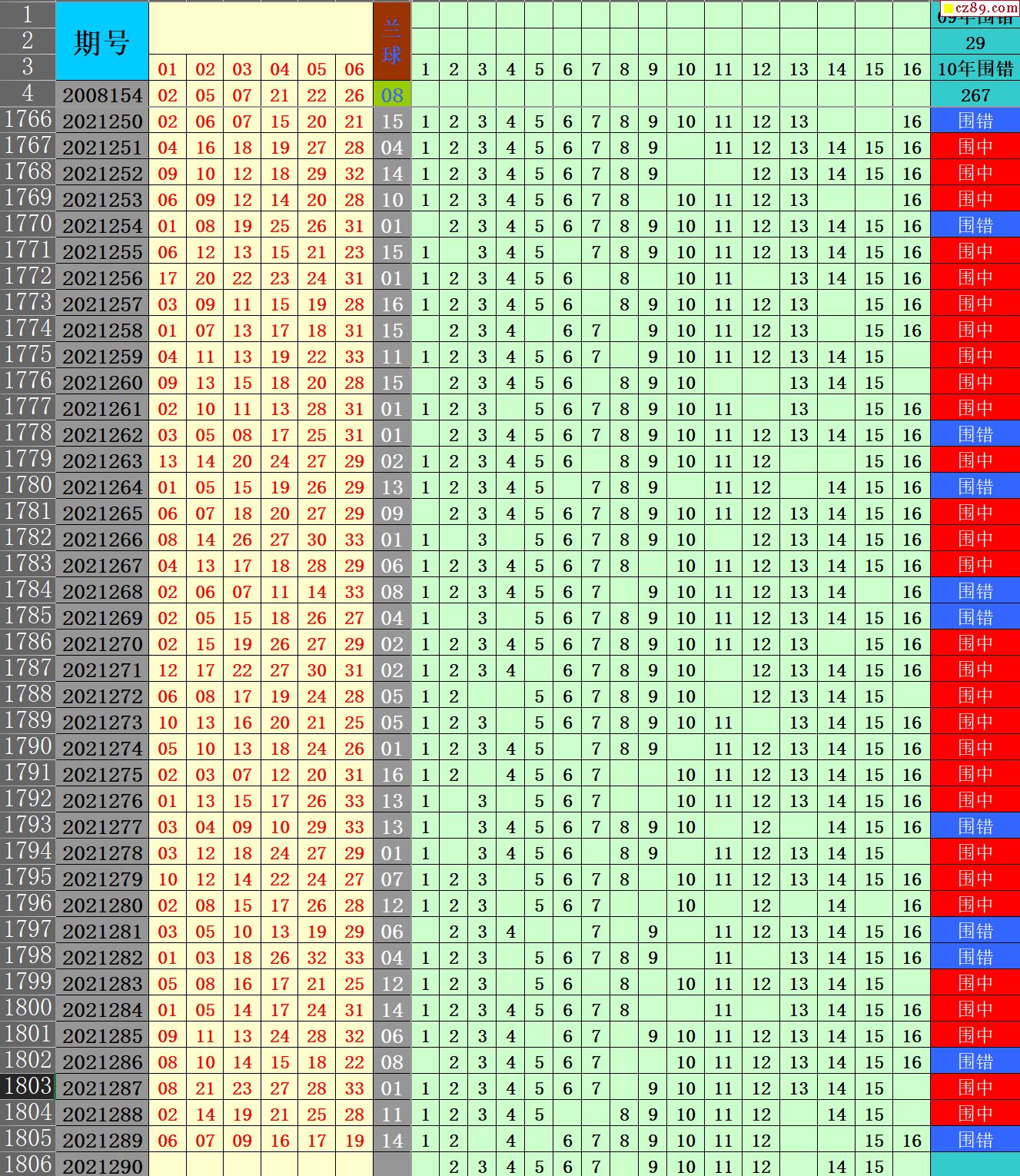Click period cell 2021250

102,121
